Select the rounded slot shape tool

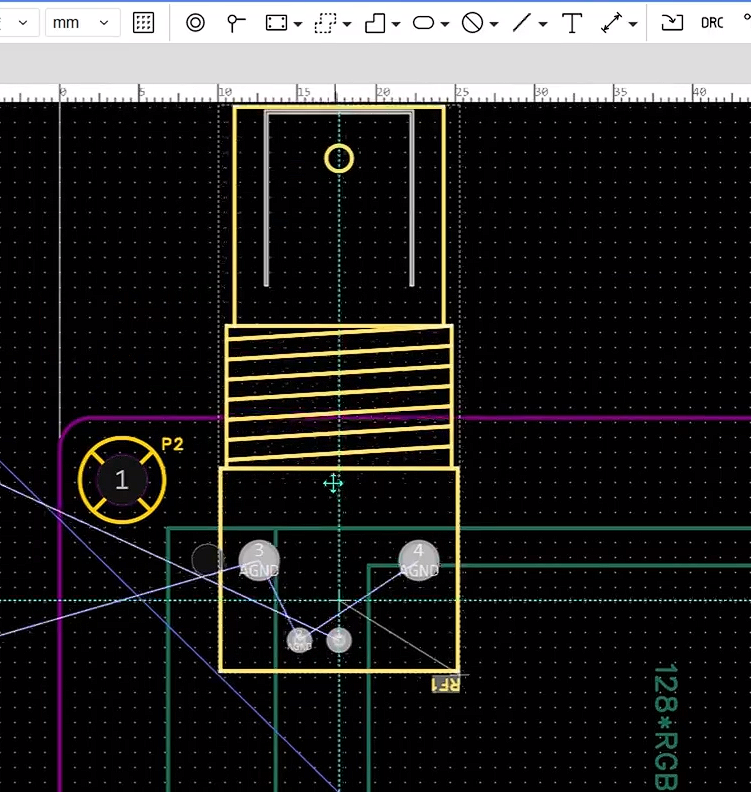pos(424,23)
